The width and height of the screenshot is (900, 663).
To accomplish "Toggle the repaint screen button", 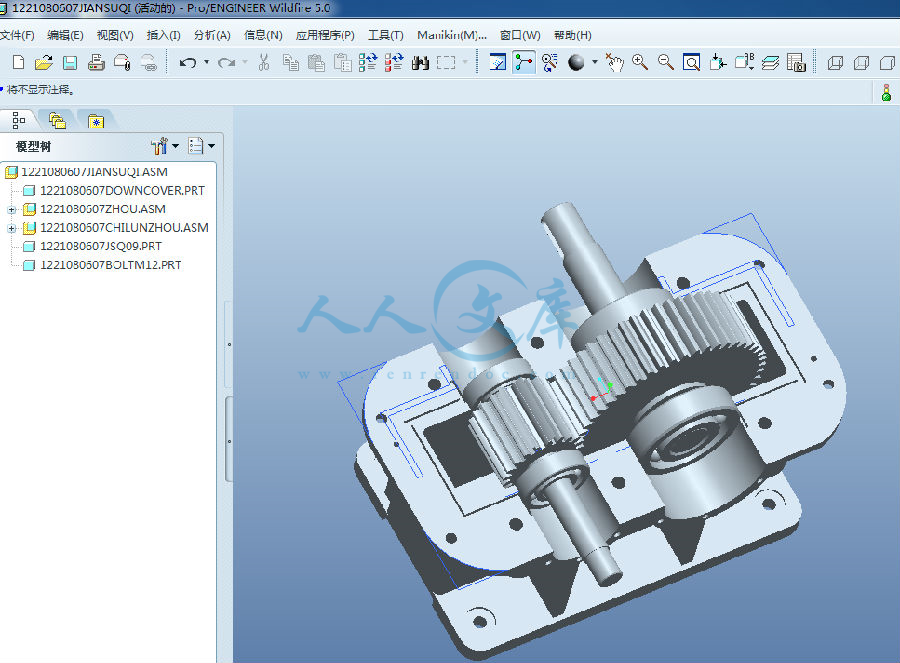I will 497,63.
